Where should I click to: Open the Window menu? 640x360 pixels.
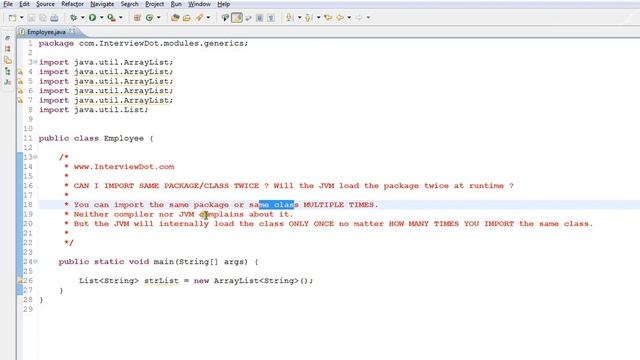tap(199, 4)
